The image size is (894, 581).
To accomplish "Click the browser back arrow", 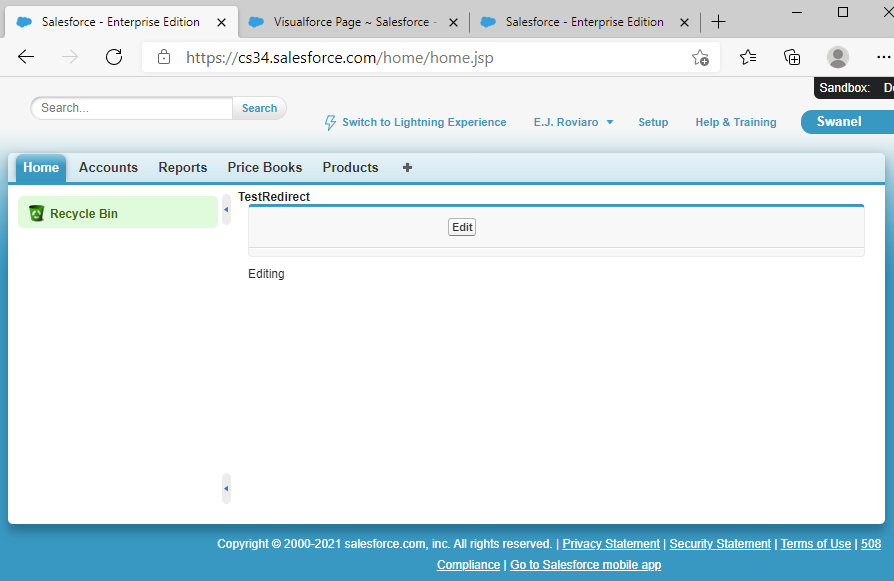I will point(26,57).
